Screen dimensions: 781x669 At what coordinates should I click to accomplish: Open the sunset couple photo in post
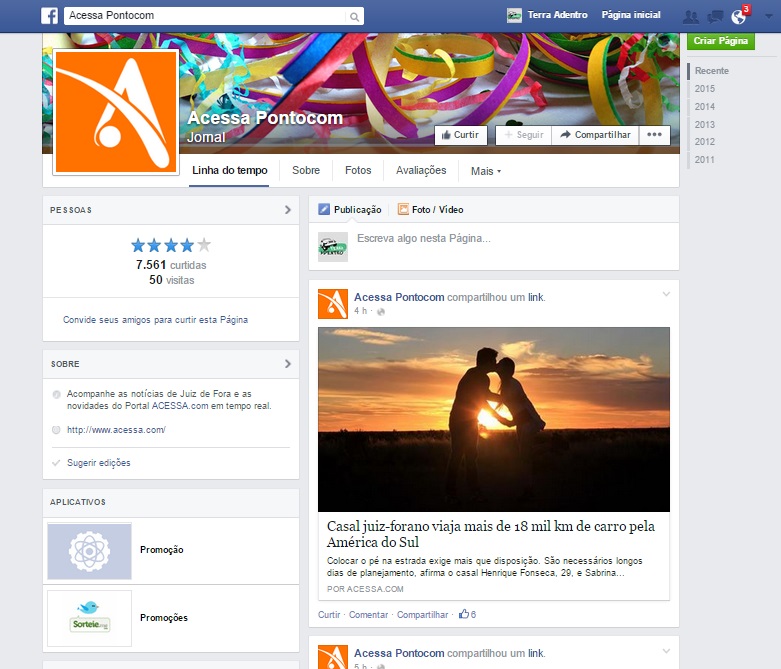click(494, 419)
